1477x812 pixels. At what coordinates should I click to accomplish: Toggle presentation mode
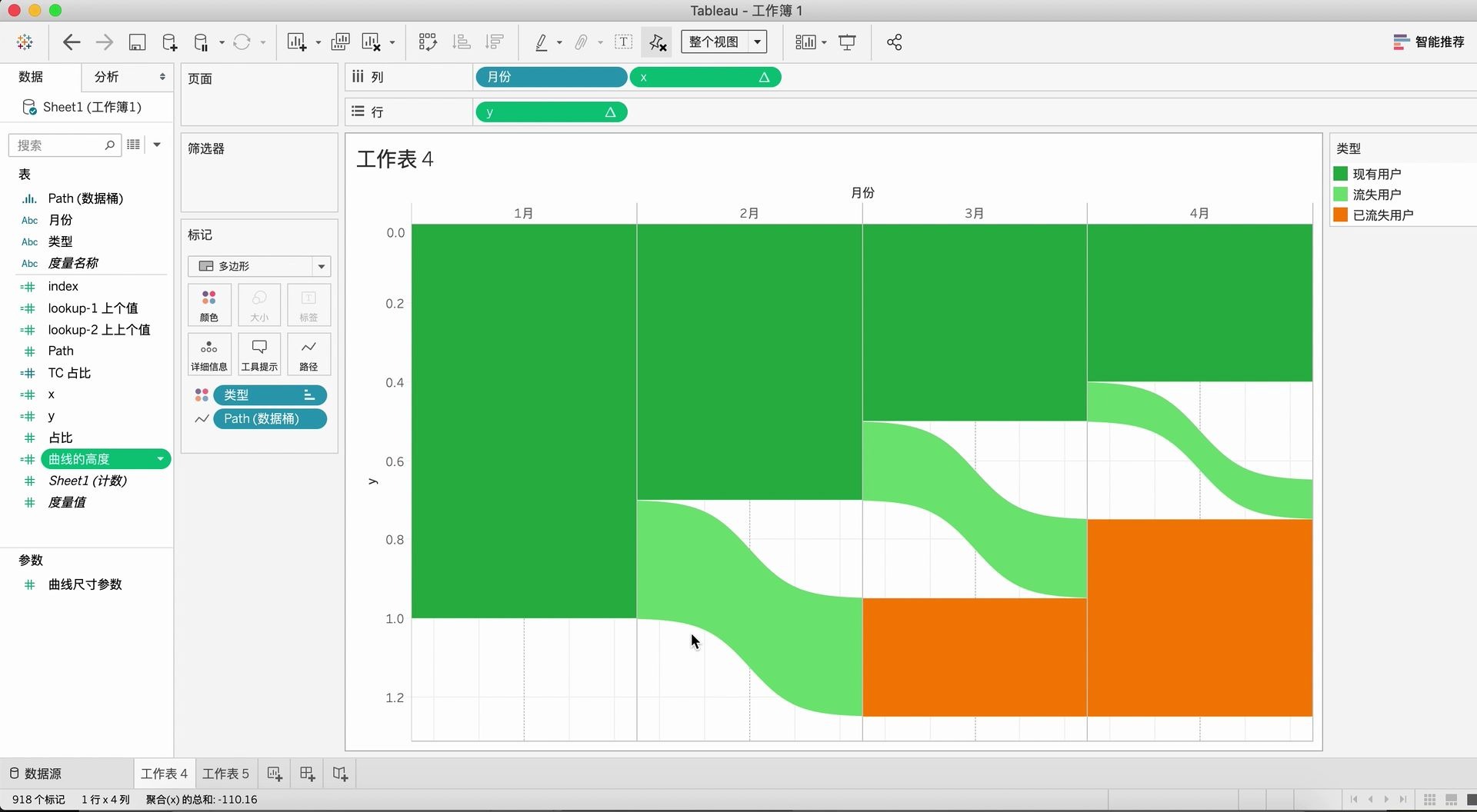point(847,42)
